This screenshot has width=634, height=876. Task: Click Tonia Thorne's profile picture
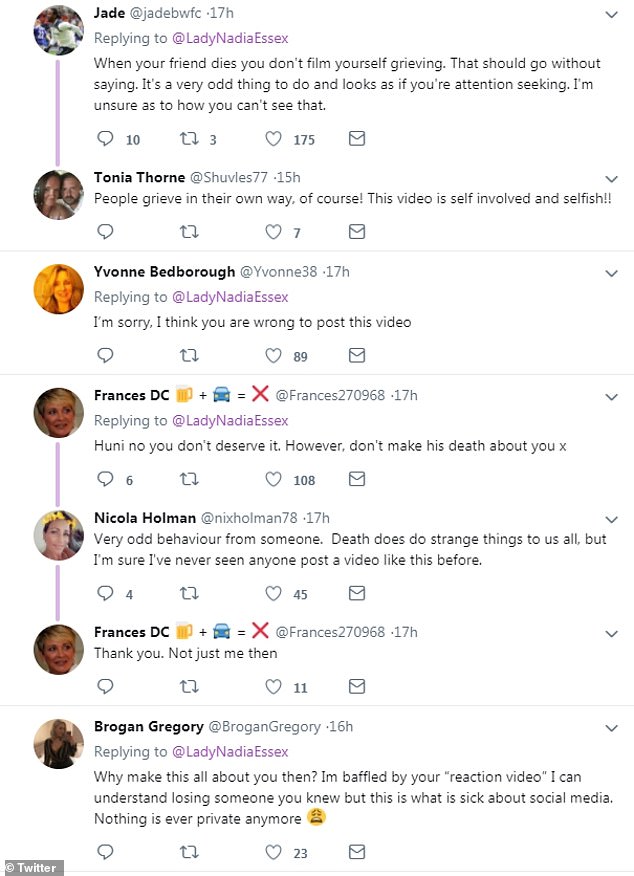[x=59, y=194]
